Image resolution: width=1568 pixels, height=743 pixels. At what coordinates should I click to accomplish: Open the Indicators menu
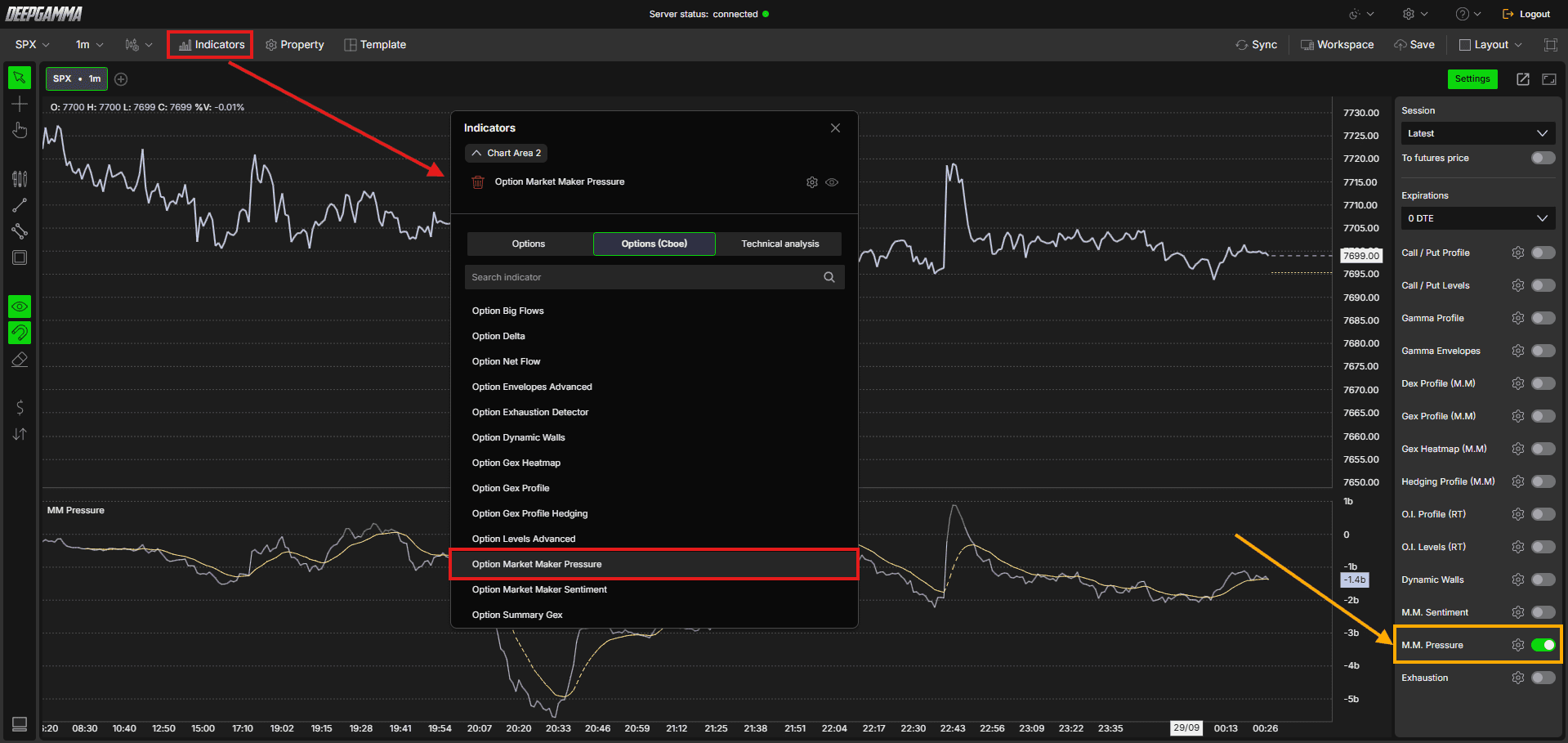(x=211, y=45)
